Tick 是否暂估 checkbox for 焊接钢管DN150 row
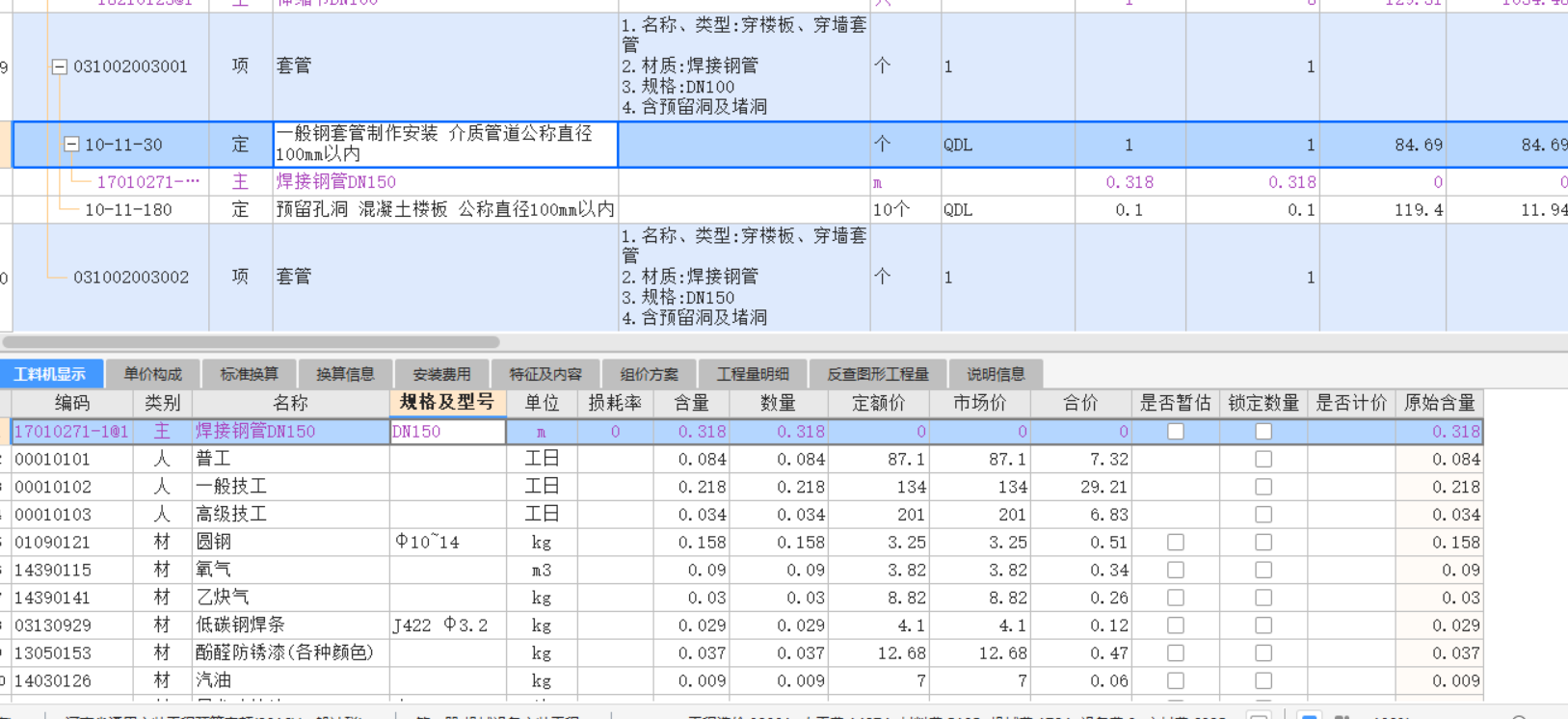The image size is (1568, 719). [x=1176, y=432]
